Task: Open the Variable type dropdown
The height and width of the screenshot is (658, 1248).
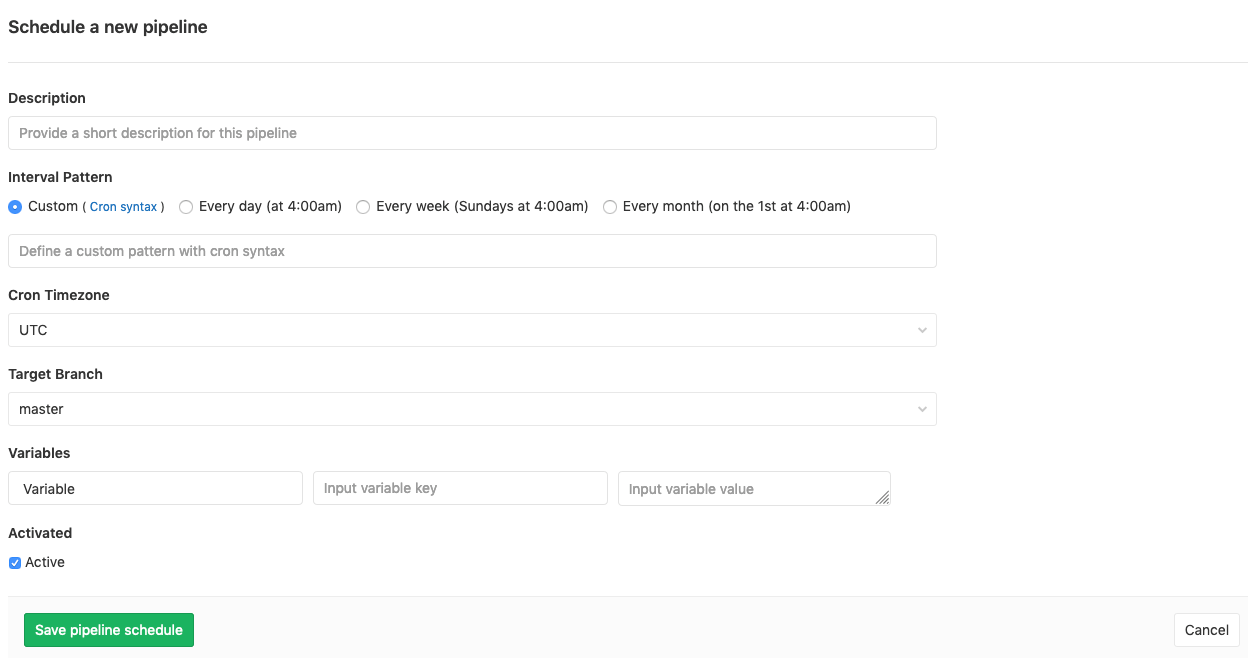Action: click(x=155, y=488)
